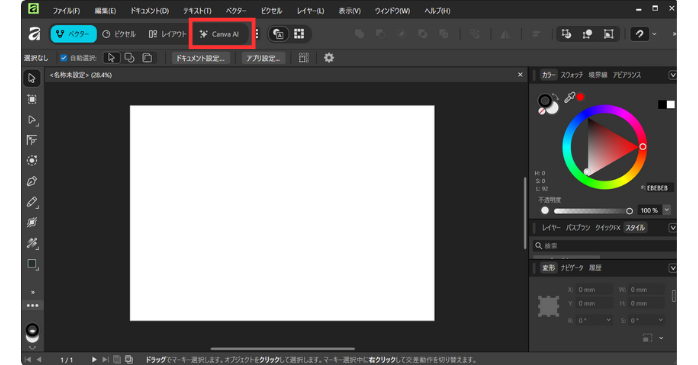698x365 pixels.
Task: Open the R rotation dropdown
Action: point(609,320)
